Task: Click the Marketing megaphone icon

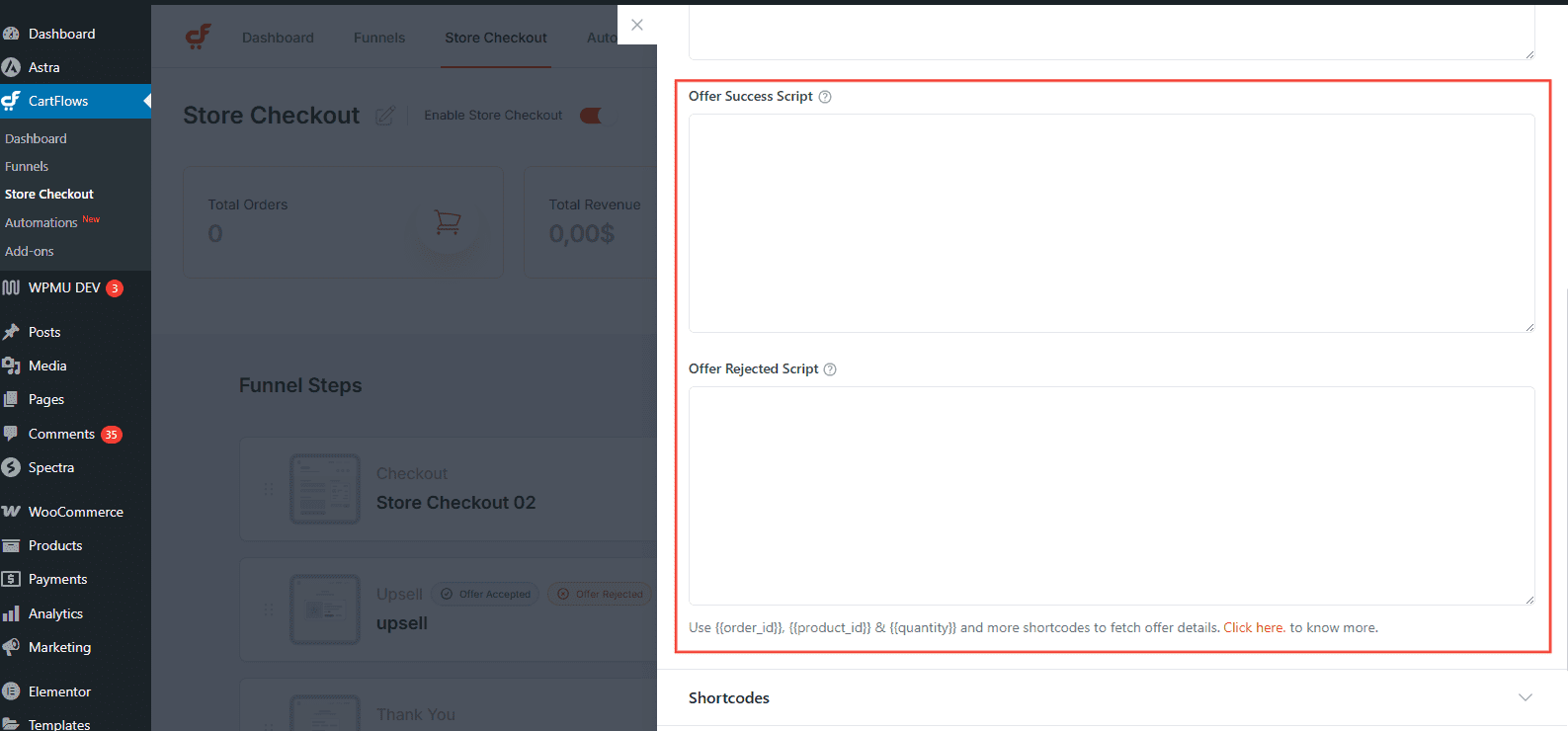Action: (11, 647)
